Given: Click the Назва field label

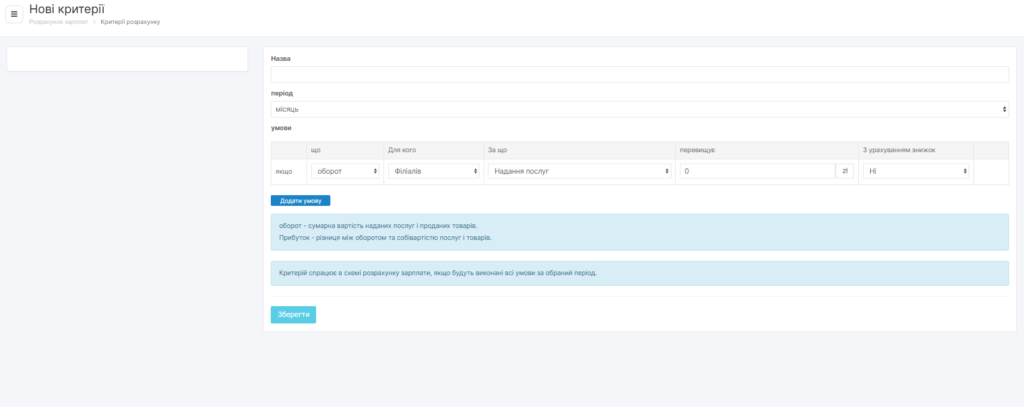Looking at the screenshot, I should (x=281, y=59).
